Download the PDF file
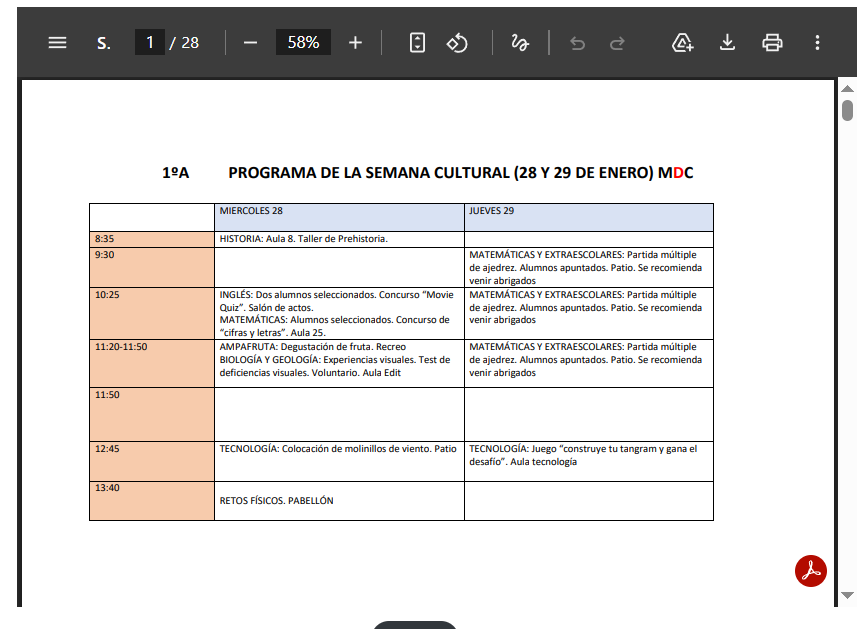The image size is (861, 629). 728,42
